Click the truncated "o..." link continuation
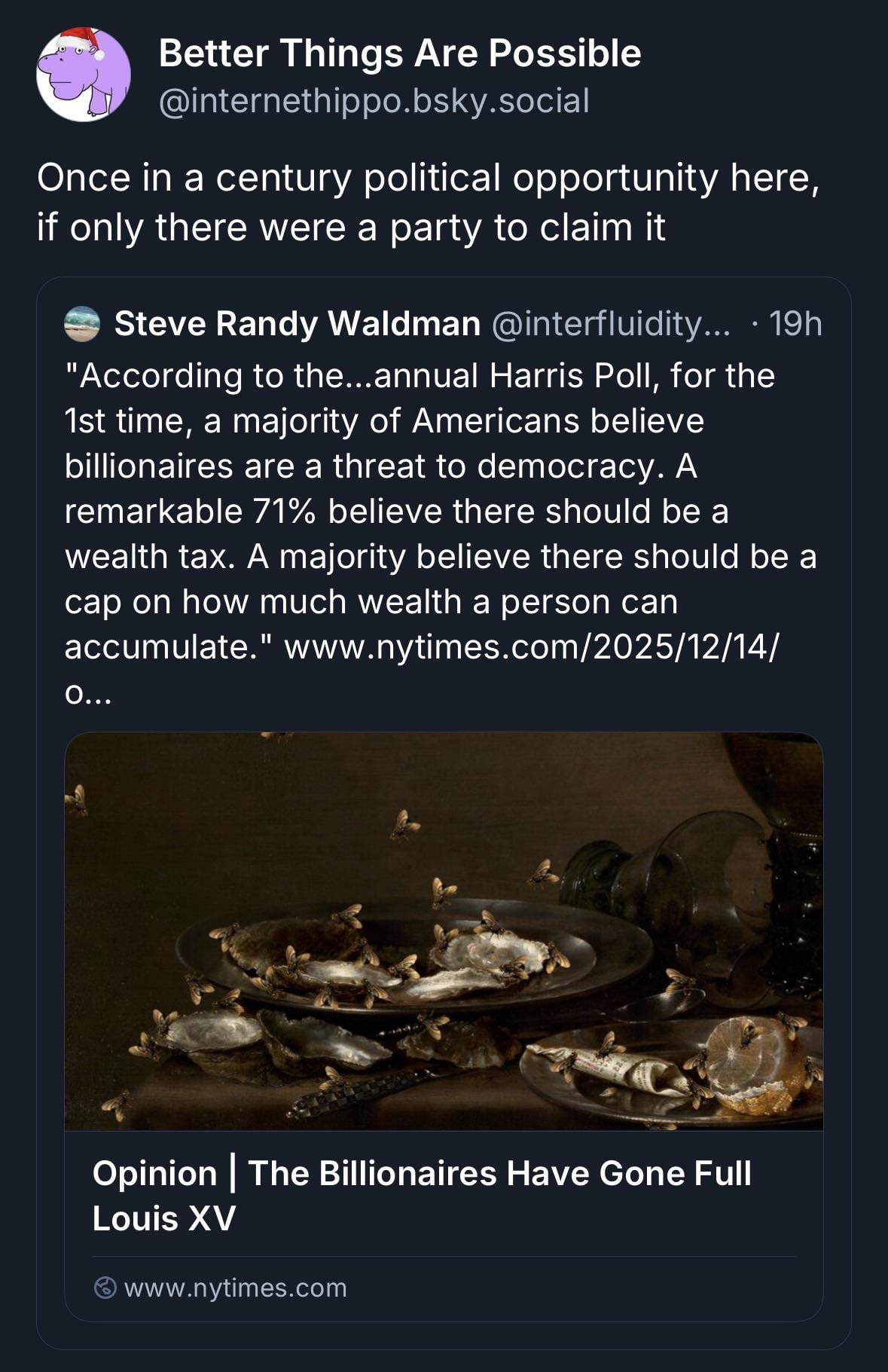Screen dimensions: 888x1372 coord(88,693)
